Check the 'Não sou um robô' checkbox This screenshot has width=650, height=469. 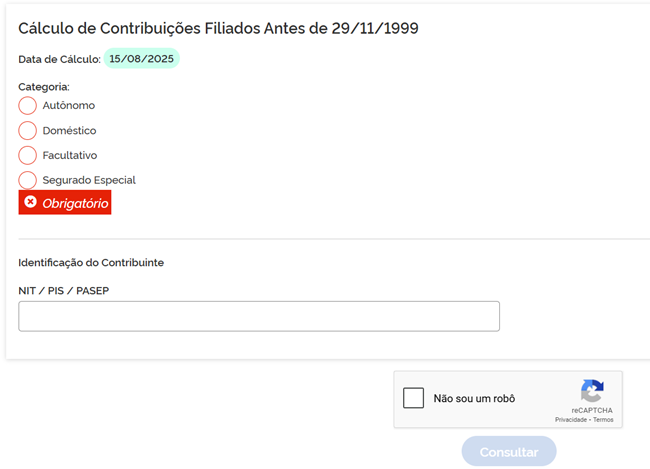(x=413, y=398)
